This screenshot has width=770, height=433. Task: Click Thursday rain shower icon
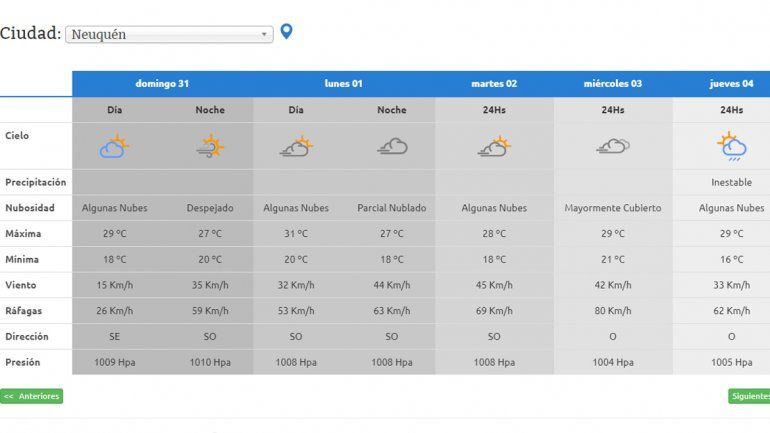[x=731, y=147]
